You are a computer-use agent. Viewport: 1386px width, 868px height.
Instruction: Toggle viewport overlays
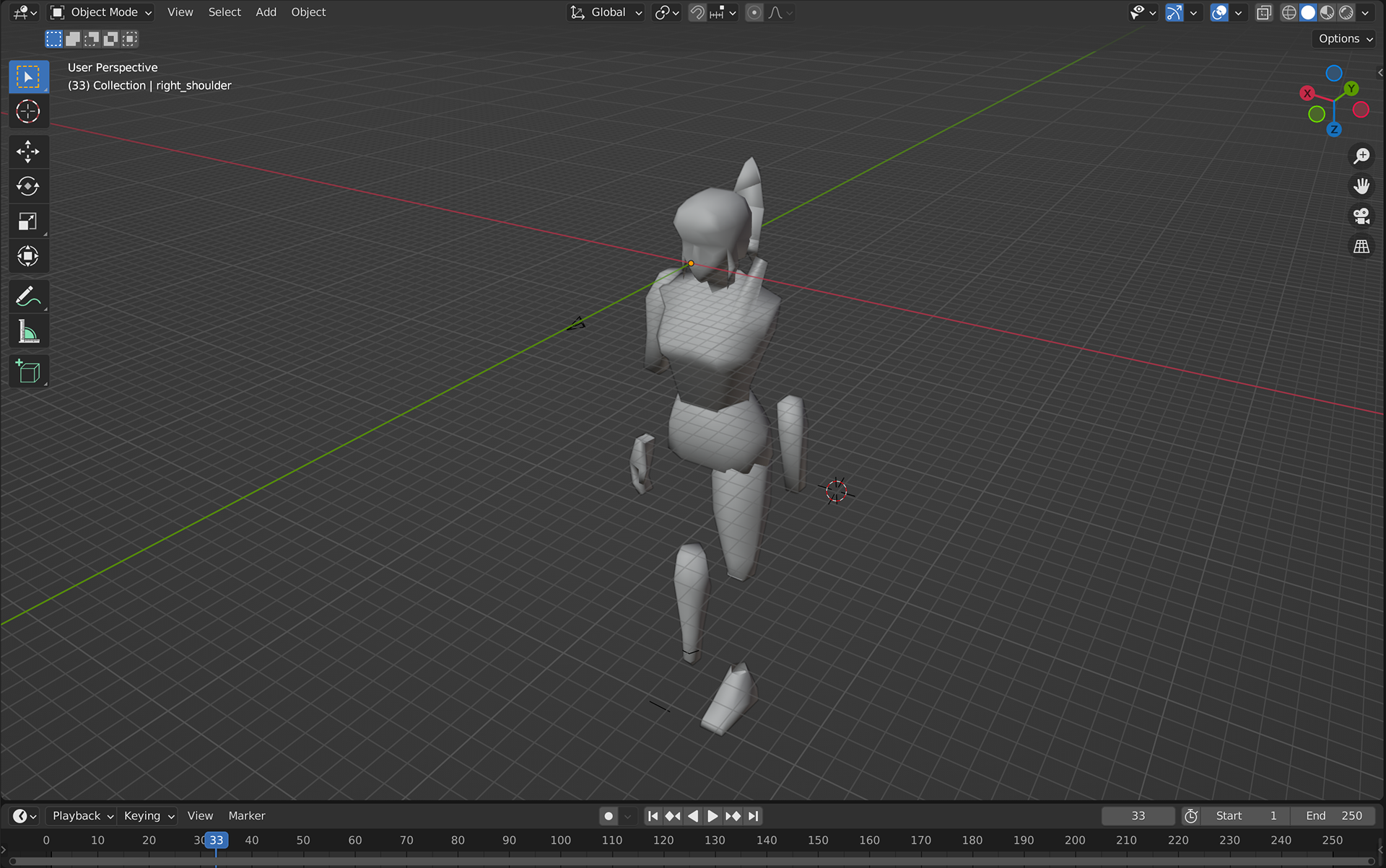pyautogui.click(x=1219, y=12)
